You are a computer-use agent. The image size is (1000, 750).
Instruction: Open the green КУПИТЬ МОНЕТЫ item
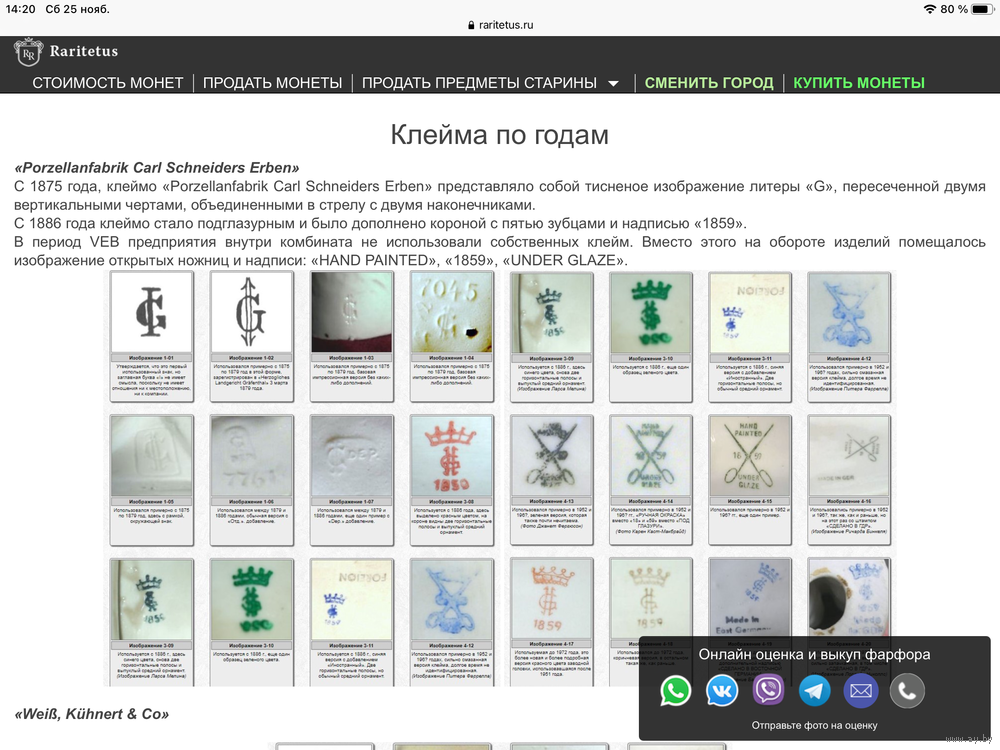coord(858,83)
